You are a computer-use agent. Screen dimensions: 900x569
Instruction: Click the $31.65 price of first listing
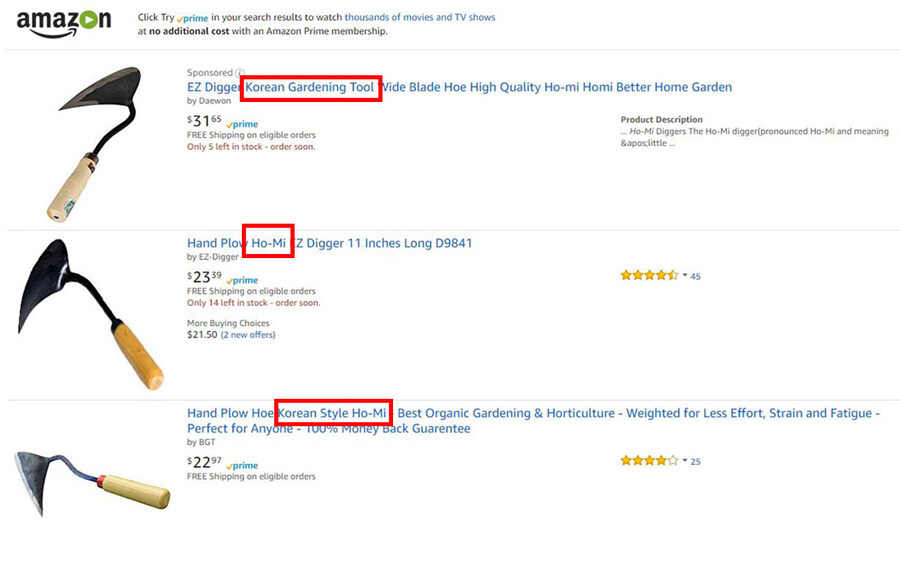[x=204, y=121]
